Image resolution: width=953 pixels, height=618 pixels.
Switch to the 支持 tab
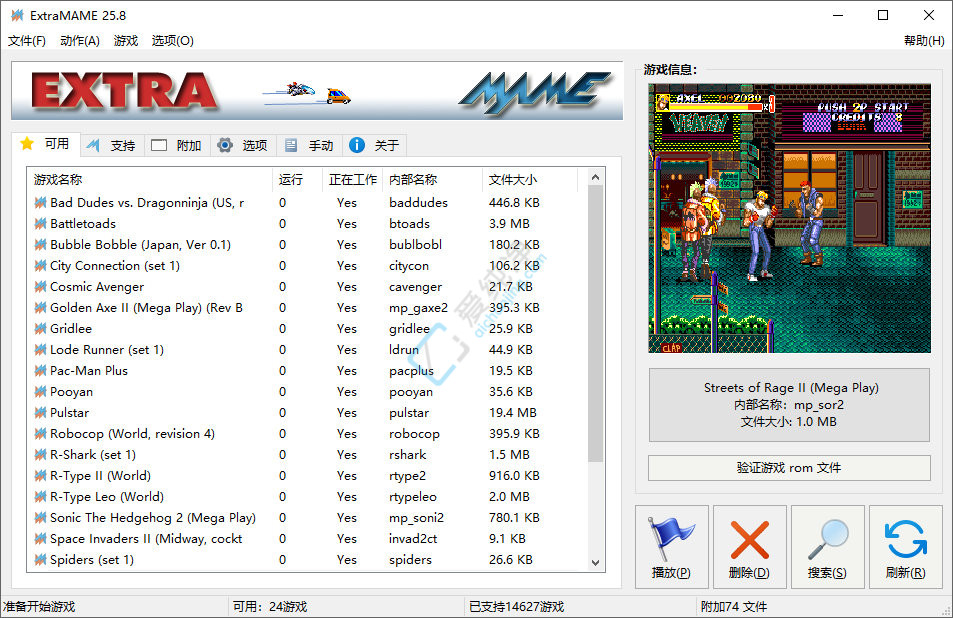coord(111,145)
